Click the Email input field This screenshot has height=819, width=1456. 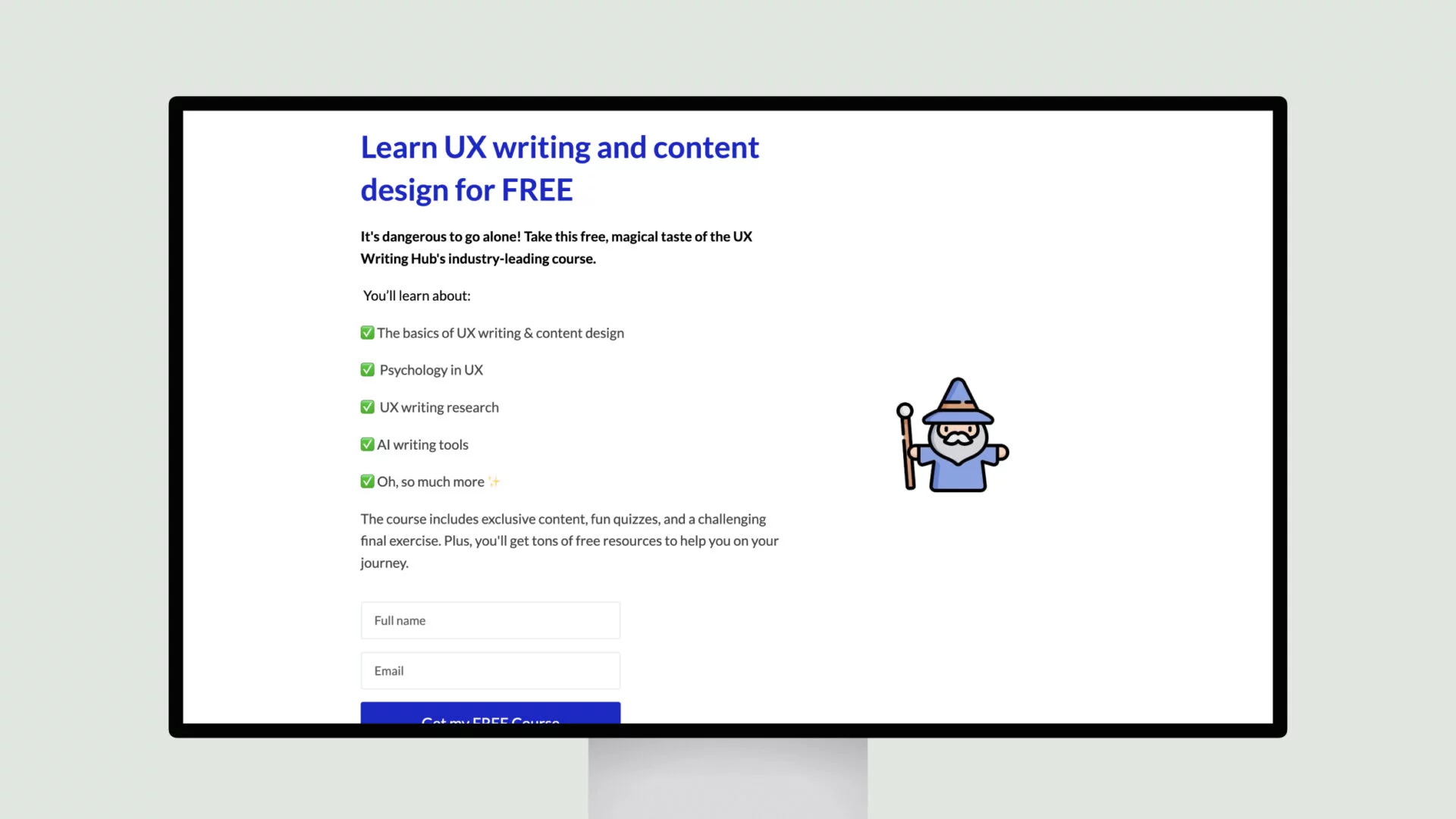click(490, 670)
